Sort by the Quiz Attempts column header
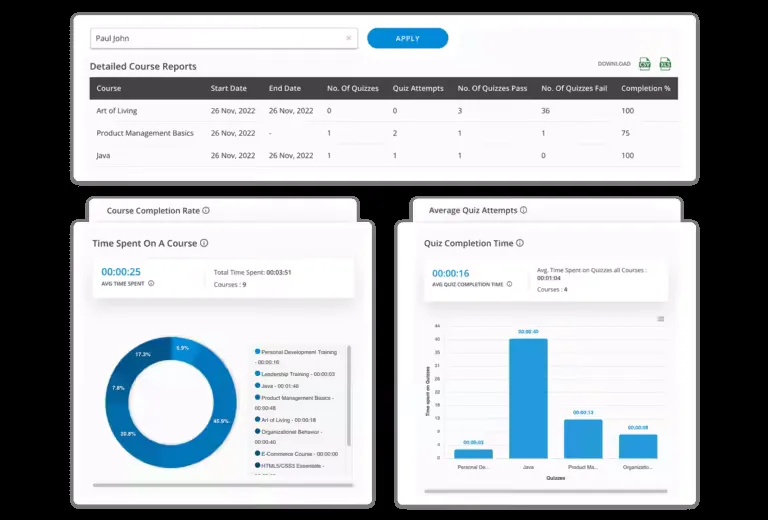Image resolution: width=768 pixels, height=520 pixels. pos(418,89)
